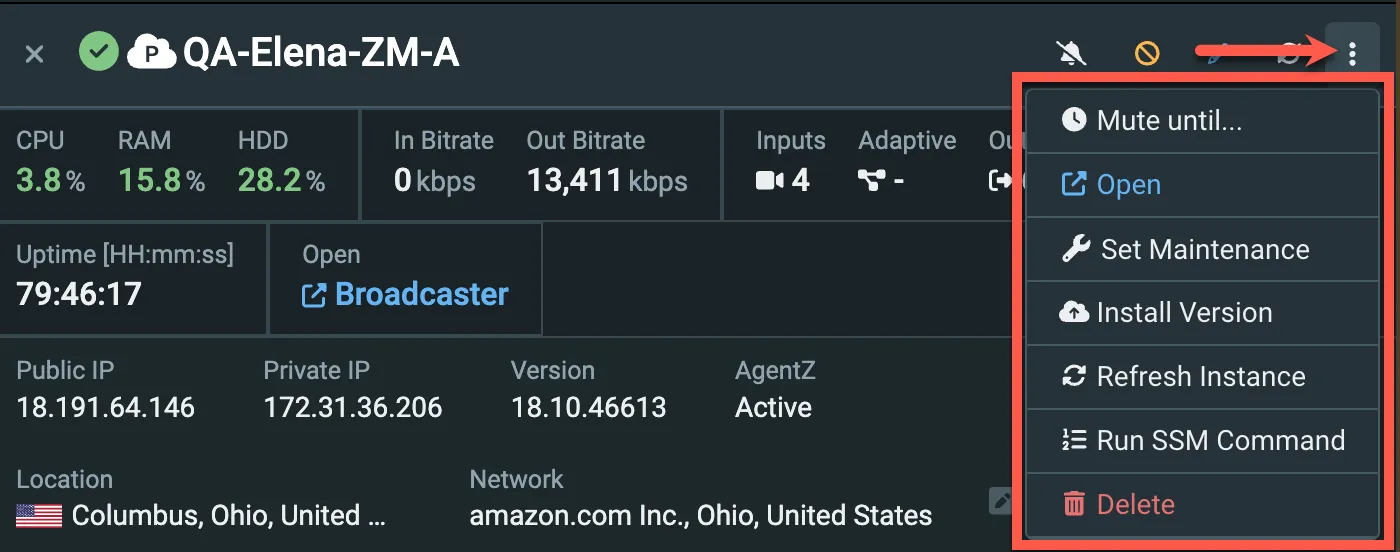1400x552 pixels.
Task: Choose Mute until... from the menu
Action: (1203, 121)
